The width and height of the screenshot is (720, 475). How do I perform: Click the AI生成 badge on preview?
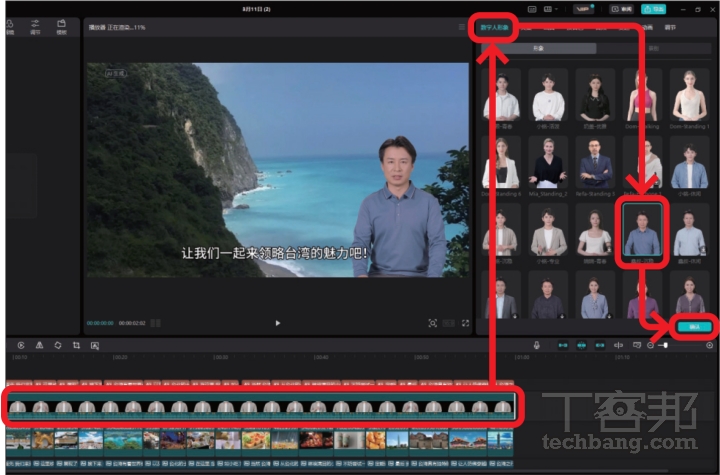click(115, 73)
